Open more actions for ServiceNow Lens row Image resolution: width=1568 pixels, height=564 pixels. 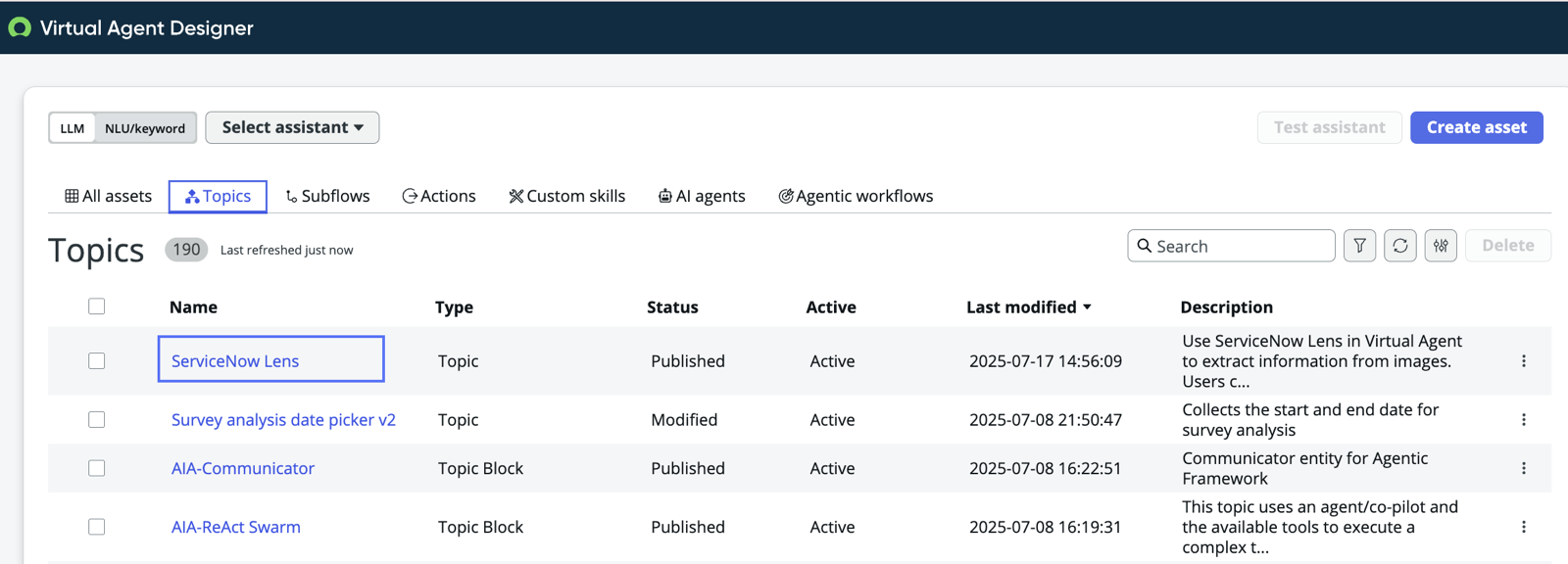(1524, 361)
